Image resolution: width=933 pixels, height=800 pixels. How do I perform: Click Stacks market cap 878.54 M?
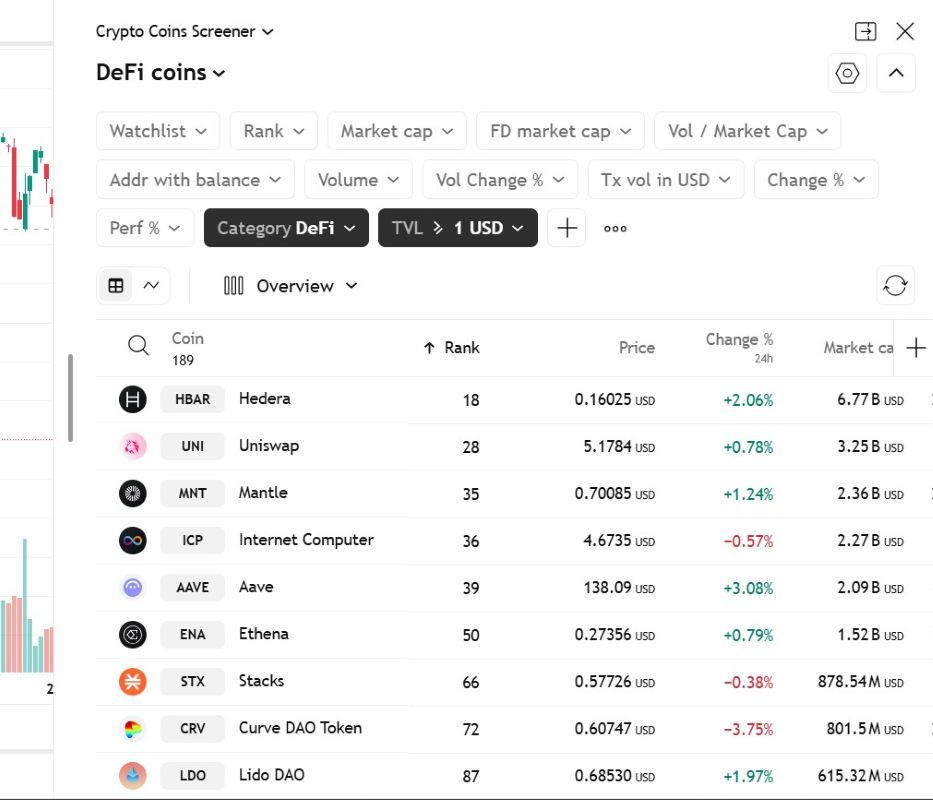pyautogui.click(x=860, y=682)
